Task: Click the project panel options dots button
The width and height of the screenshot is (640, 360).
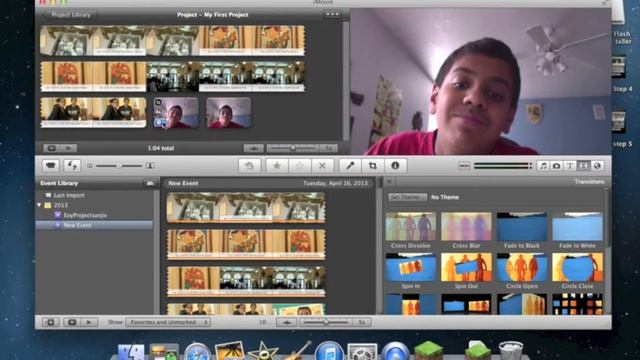Action: [x=332, y=14]
